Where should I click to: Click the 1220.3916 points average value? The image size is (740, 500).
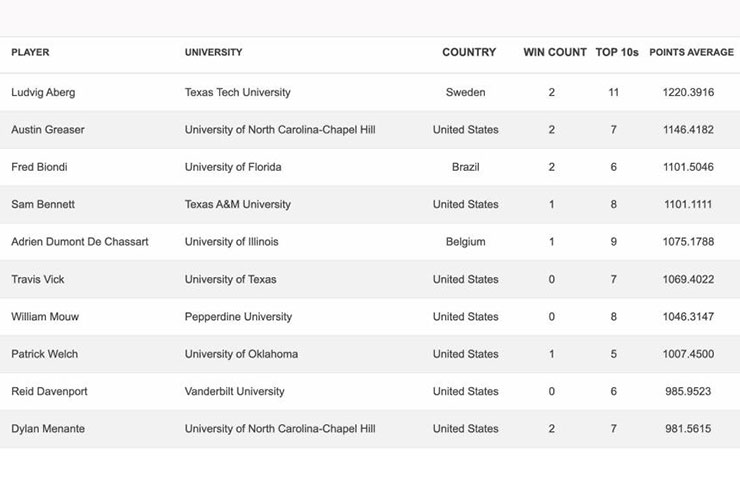click(x=688, y=93)
